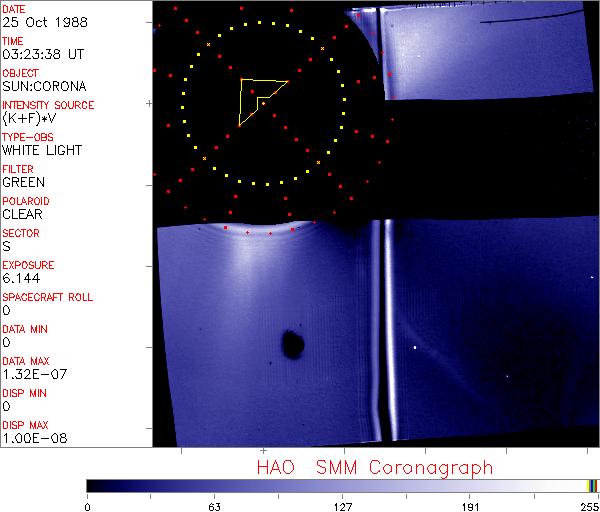The image size is (600, 512).
Task: Select the exposure value 6.144
Action: [x=20, y=279]
